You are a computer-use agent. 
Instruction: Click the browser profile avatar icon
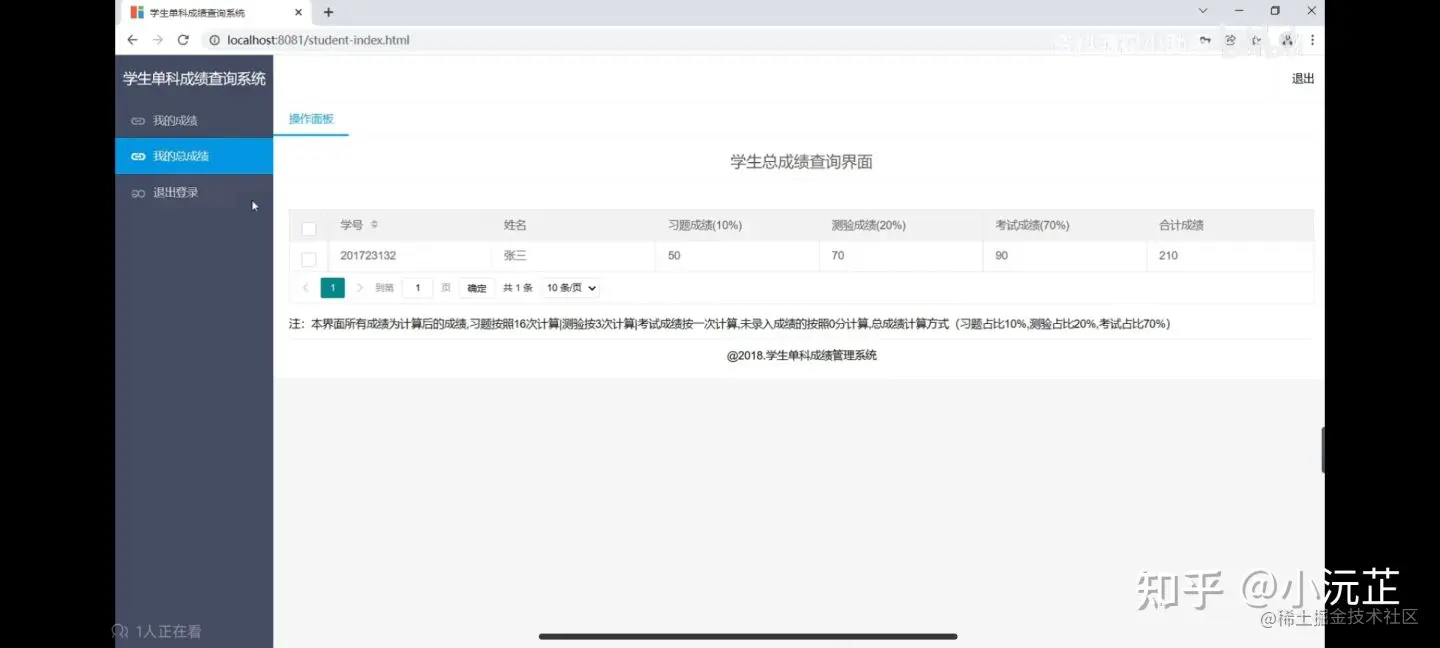coord(1287,40)
